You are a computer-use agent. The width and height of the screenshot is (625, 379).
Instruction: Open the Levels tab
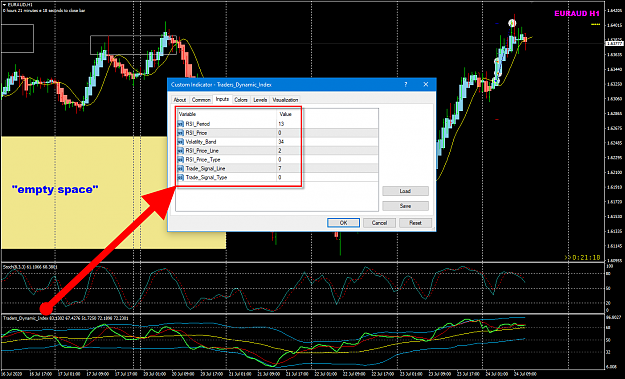[x=260, y=100]
